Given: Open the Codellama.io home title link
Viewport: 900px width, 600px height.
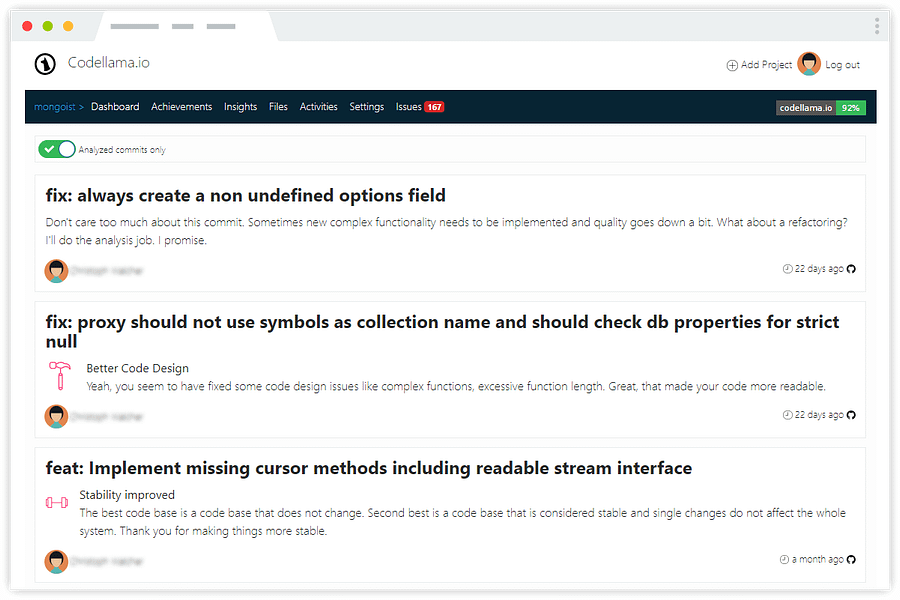Looking at the screenshot, I should pos(108,63).
